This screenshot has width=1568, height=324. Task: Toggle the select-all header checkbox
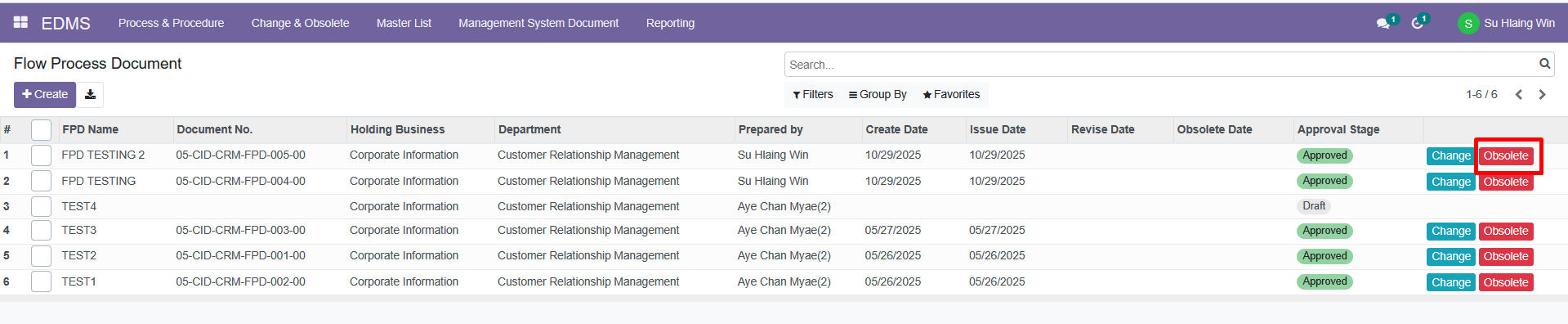[41, 129]
